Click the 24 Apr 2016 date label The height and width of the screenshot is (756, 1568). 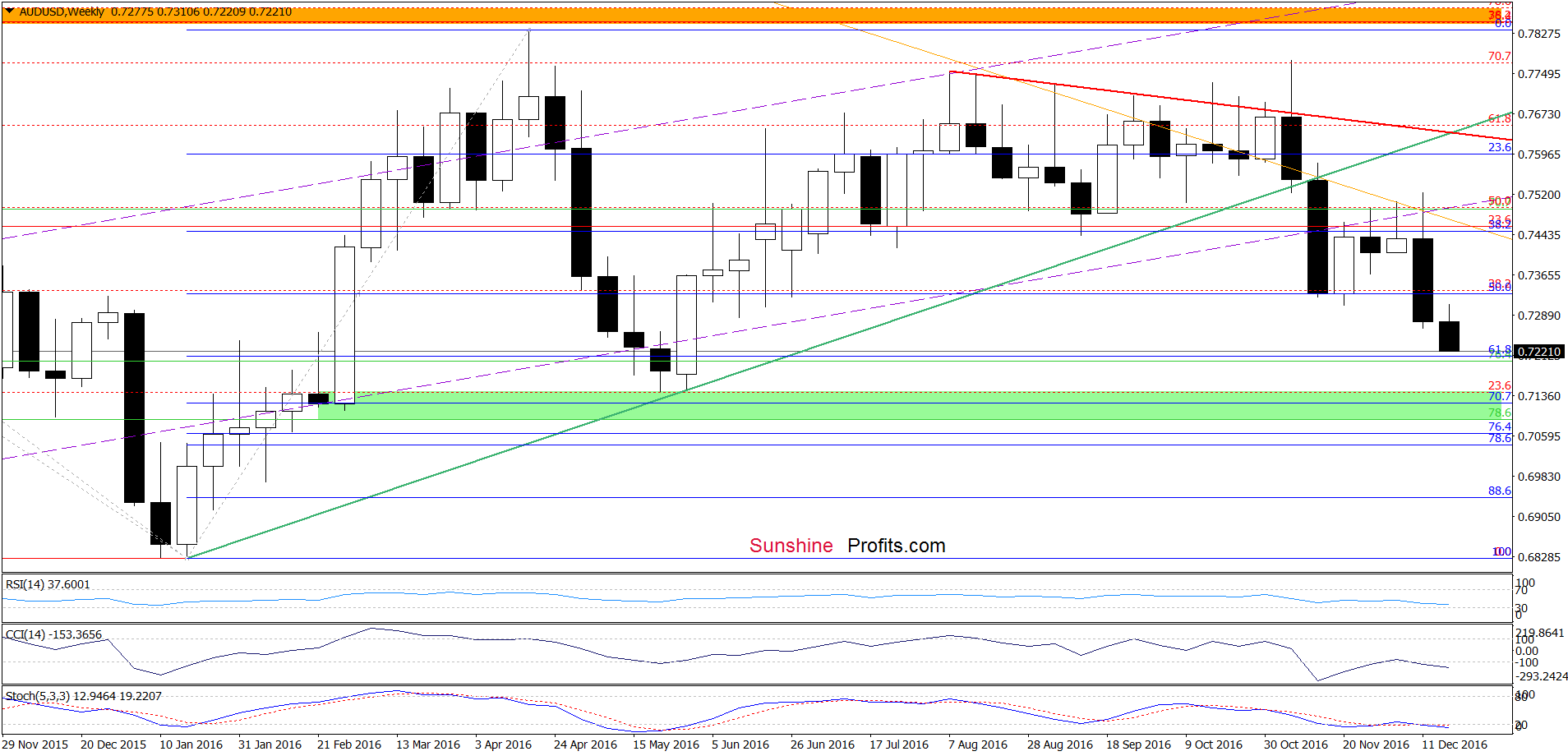tap(585, 744)
